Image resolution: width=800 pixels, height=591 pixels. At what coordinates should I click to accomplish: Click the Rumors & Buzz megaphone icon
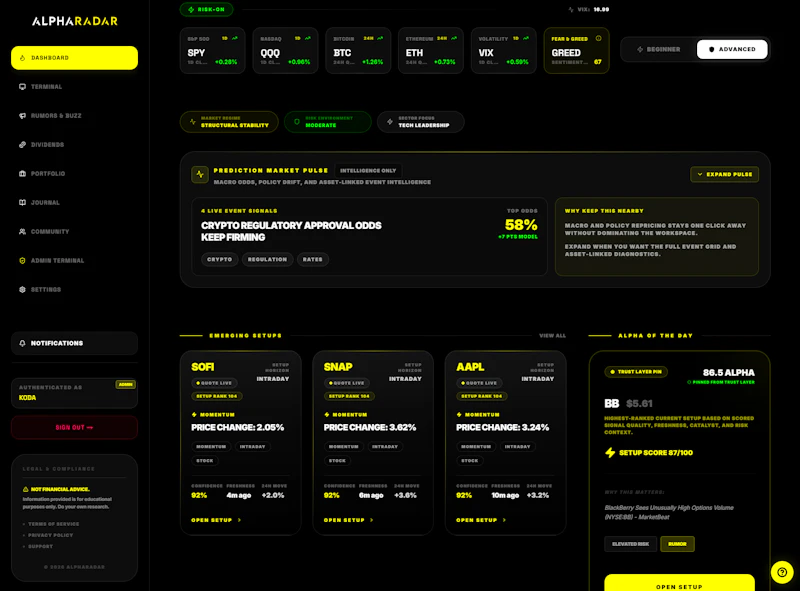click(x=22, y=116)
